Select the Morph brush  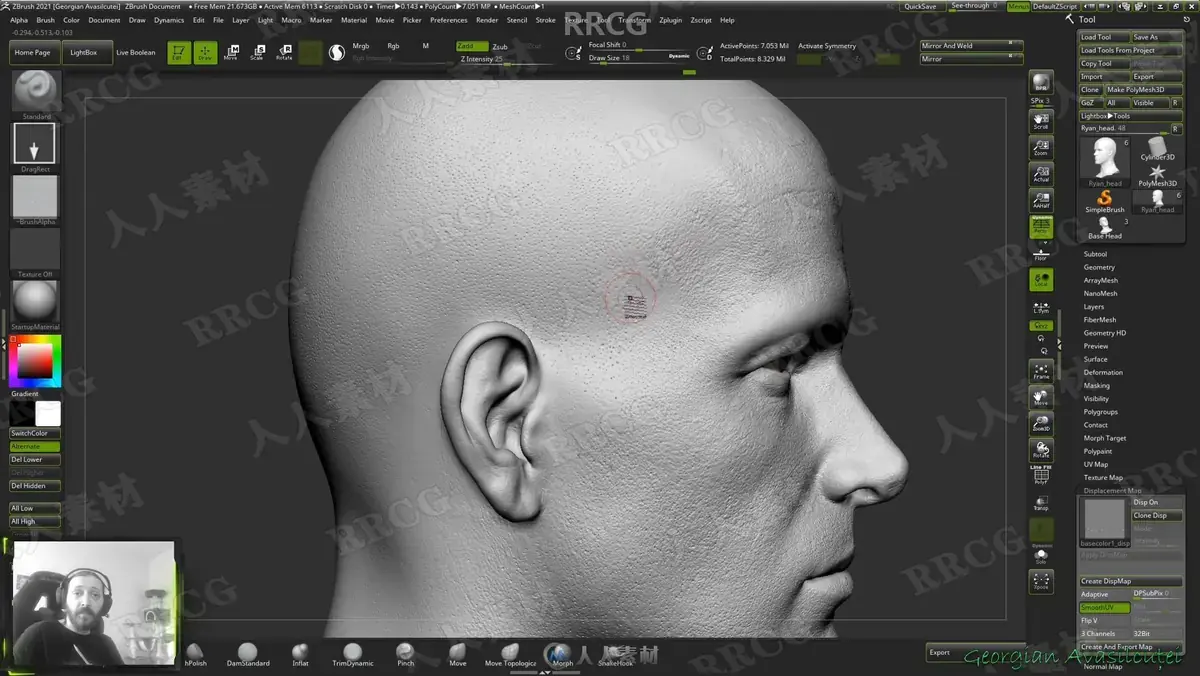click(563, 655)
